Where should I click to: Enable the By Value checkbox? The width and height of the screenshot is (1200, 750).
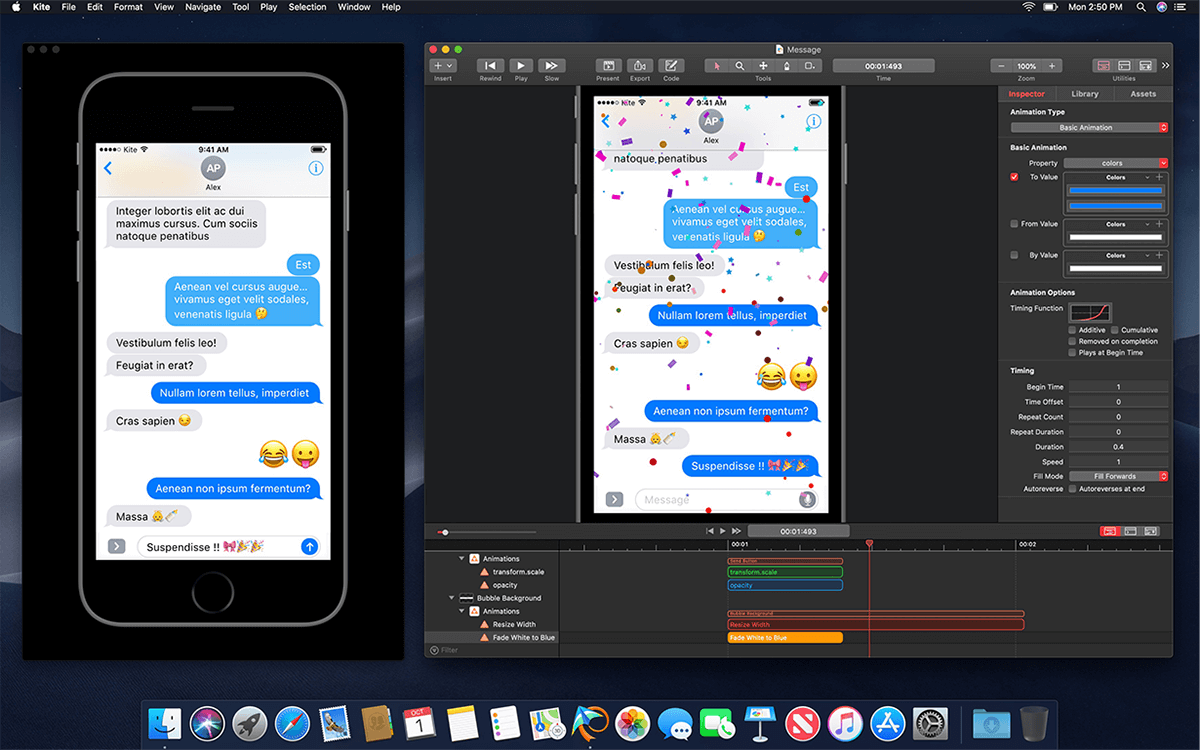[1015, 255]
